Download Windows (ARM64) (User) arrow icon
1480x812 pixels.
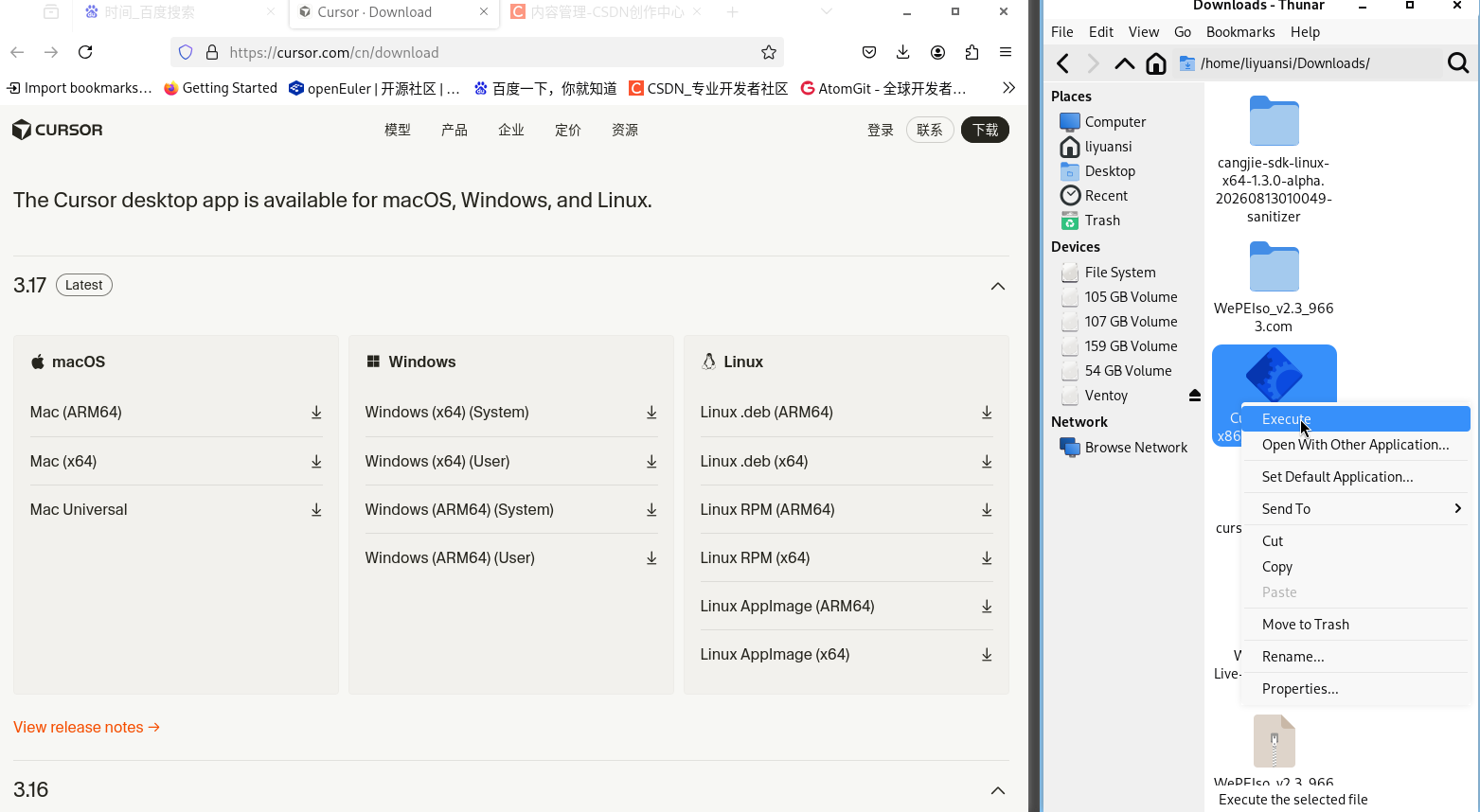coord(651,558)
